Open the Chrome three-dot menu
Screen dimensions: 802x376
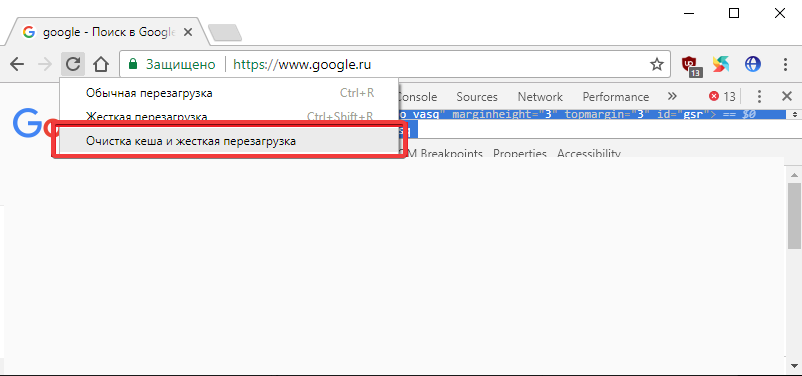(x=786, y=64)
